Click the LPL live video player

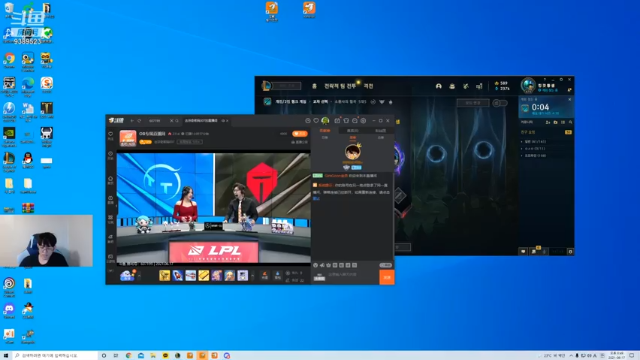pos(213,208)
